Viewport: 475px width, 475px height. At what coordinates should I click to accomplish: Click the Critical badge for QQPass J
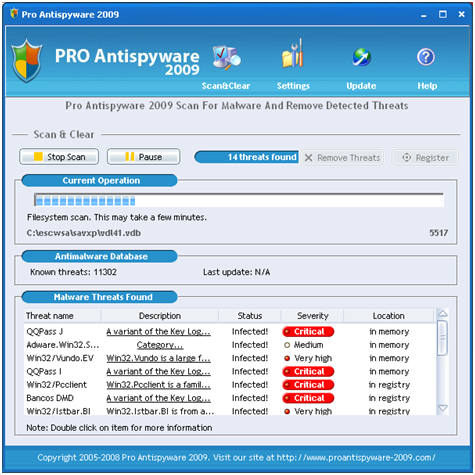pyautogui.click(x=308, y=332)
